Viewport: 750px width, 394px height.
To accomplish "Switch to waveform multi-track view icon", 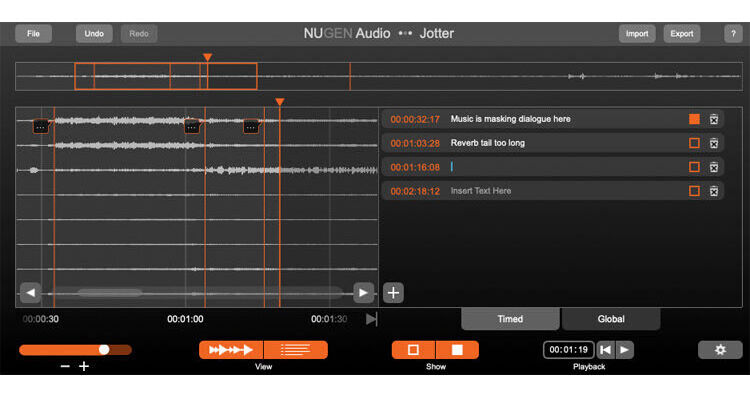I will [231, 350].
